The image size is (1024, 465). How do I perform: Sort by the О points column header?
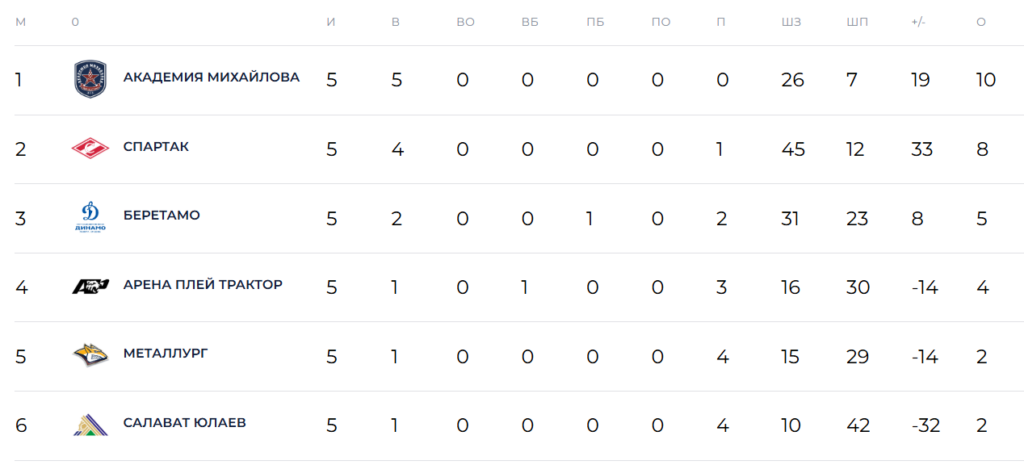click(x=981, y=22)
